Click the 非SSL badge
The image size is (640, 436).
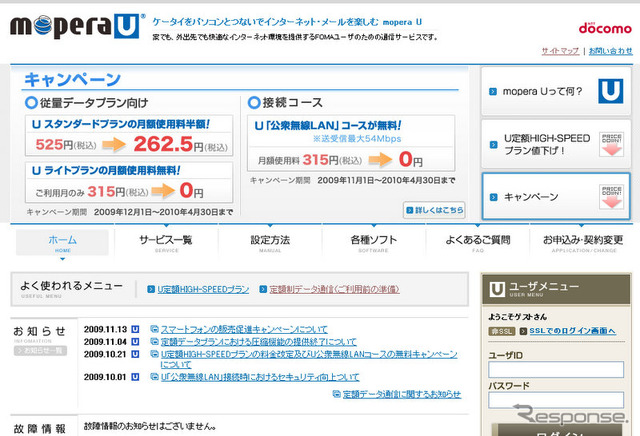point(502,331)
